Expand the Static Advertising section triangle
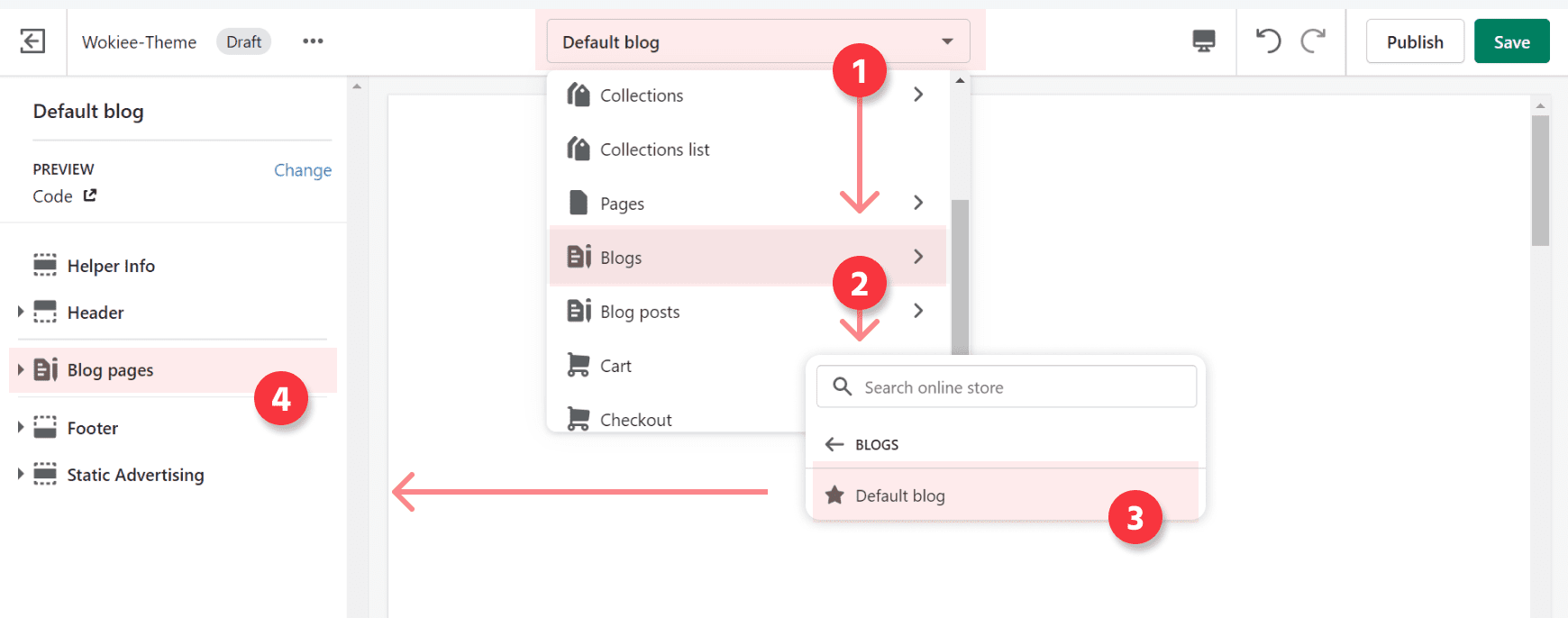1568x618 pixels. point(21,474)
